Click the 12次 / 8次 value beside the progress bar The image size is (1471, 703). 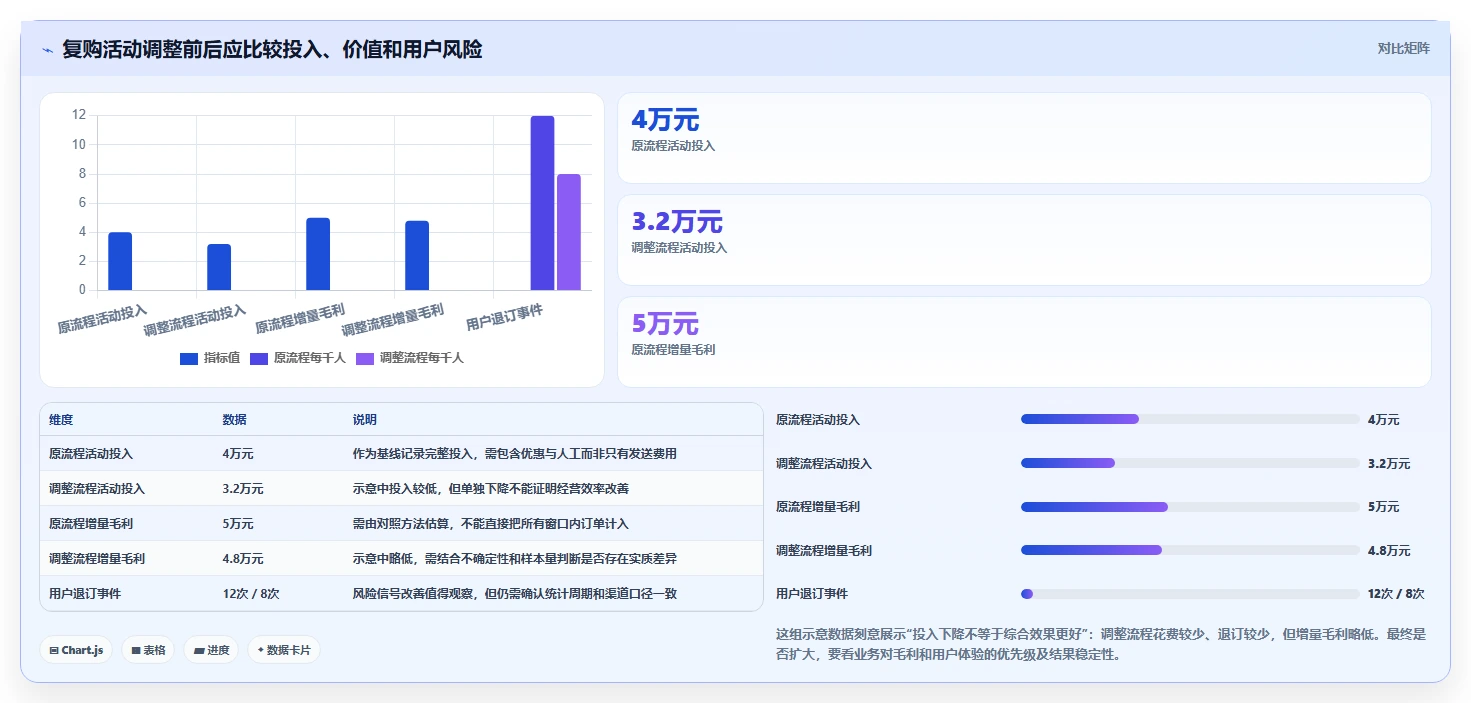click(1396, 594)
